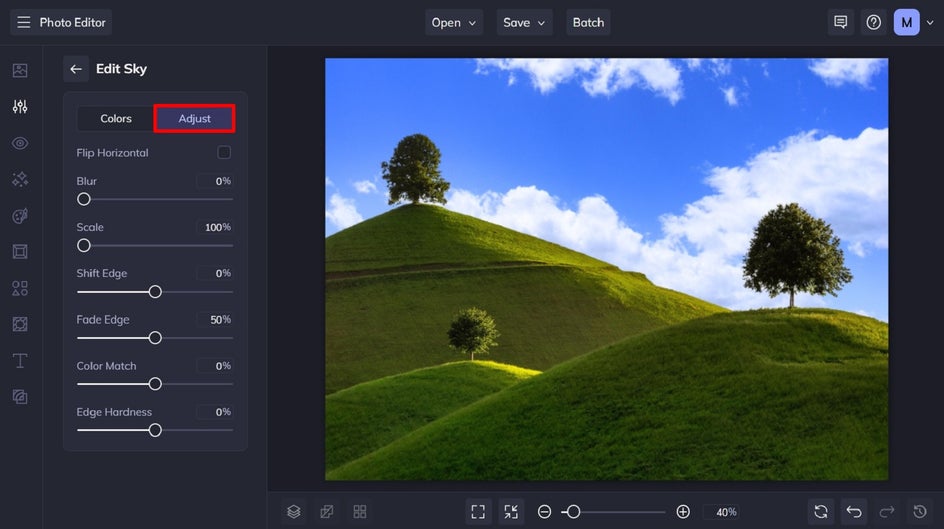Open the grid view icon
The width and height of the screenshot is (944, 529).
pyautogui.click(x=360, y=512)
